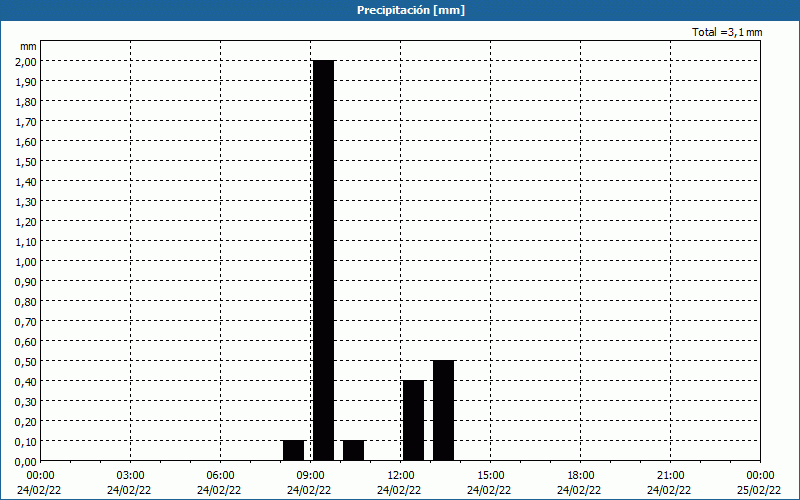
Task: Click the 21:00 time axis label
Action: (670, 476)
